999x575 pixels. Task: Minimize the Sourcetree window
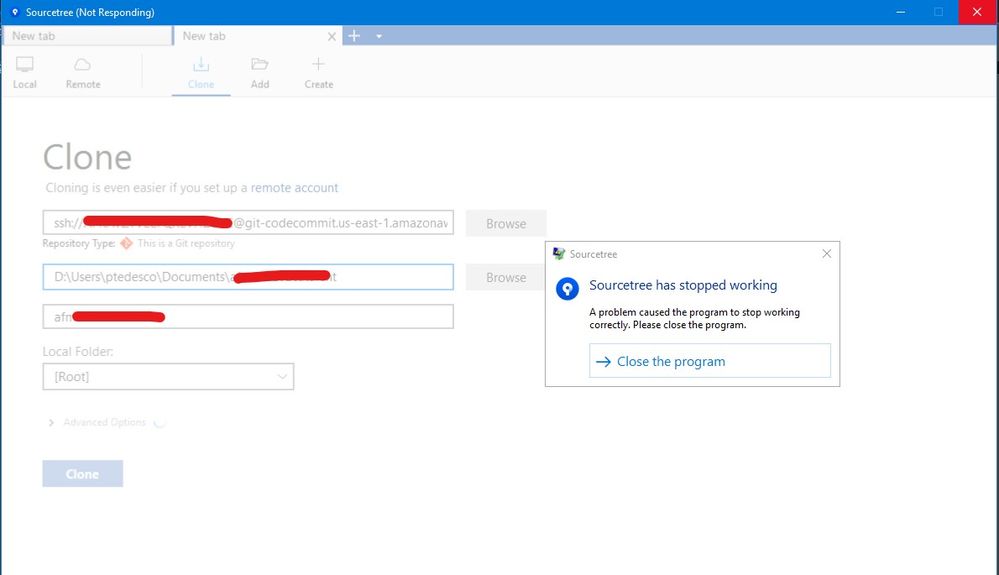tap(900, 12)
